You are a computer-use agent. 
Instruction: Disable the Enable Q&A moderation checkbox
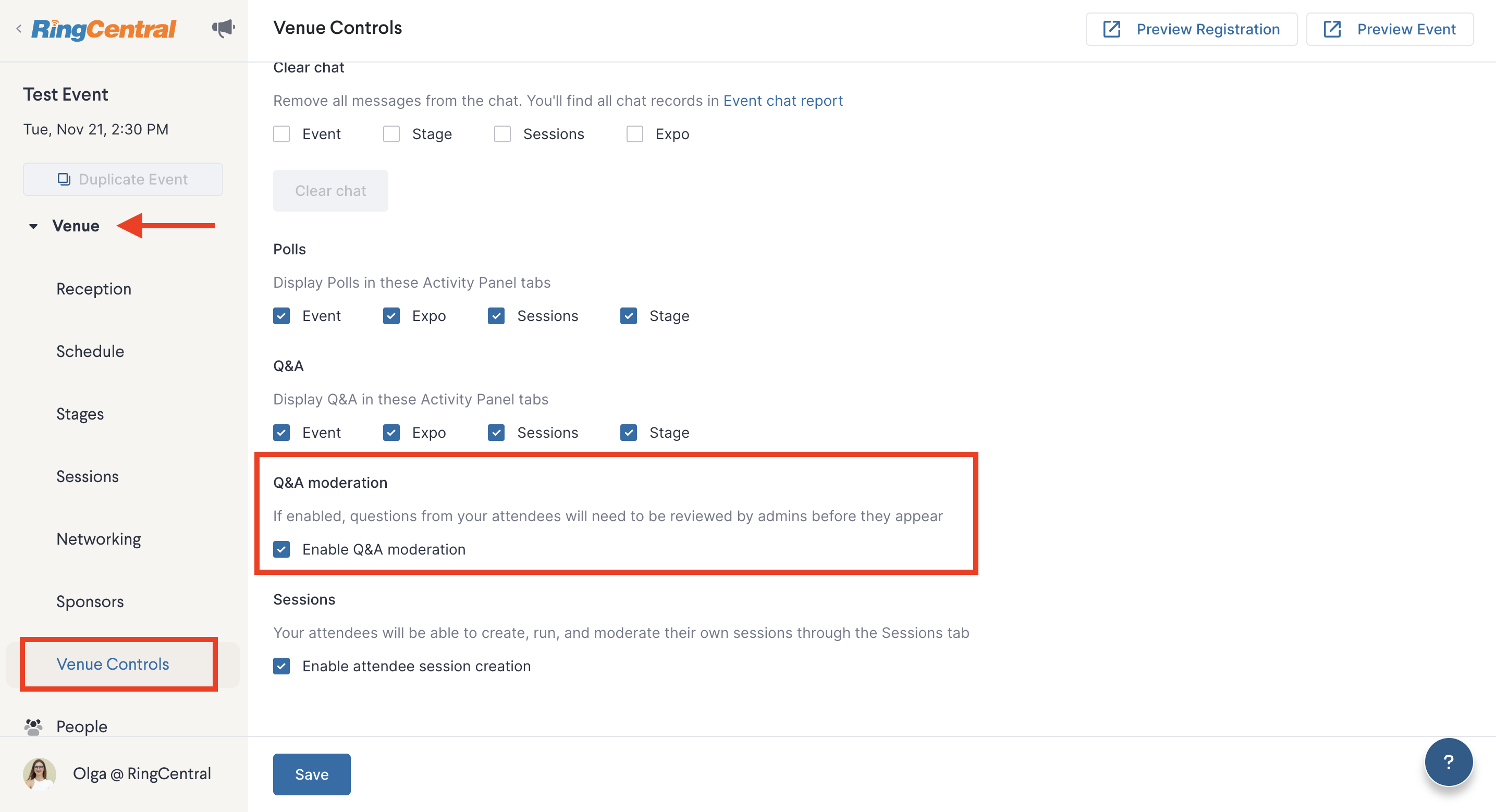[281, 549]
